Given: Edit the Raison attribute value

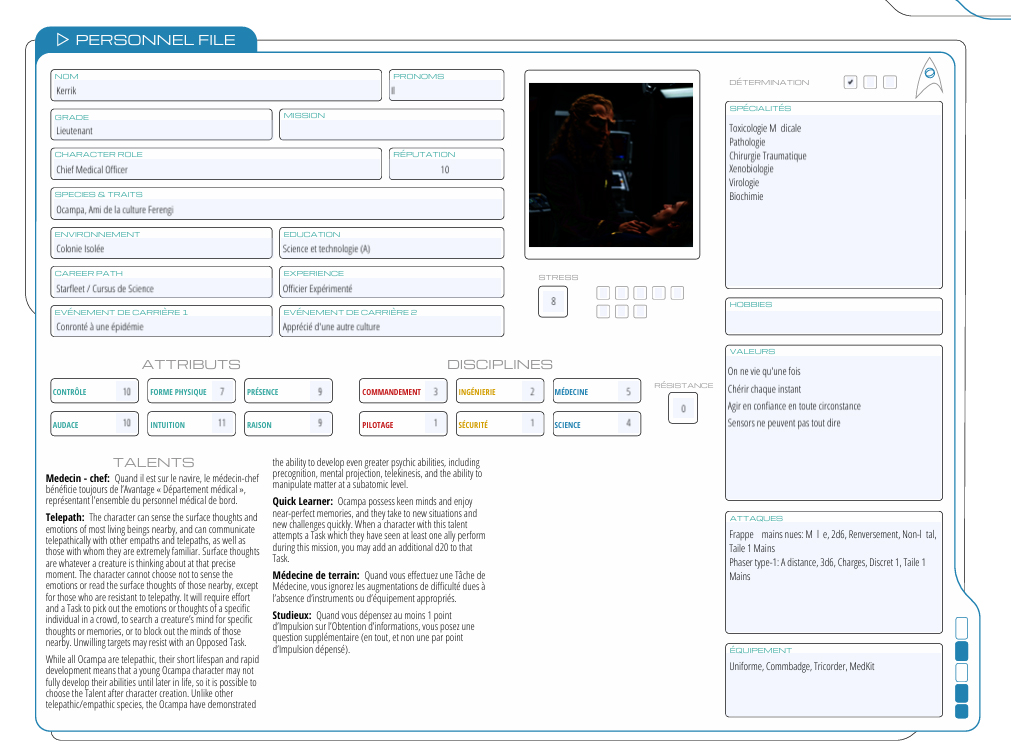Looking at the screenshot, I should point(320,423).
